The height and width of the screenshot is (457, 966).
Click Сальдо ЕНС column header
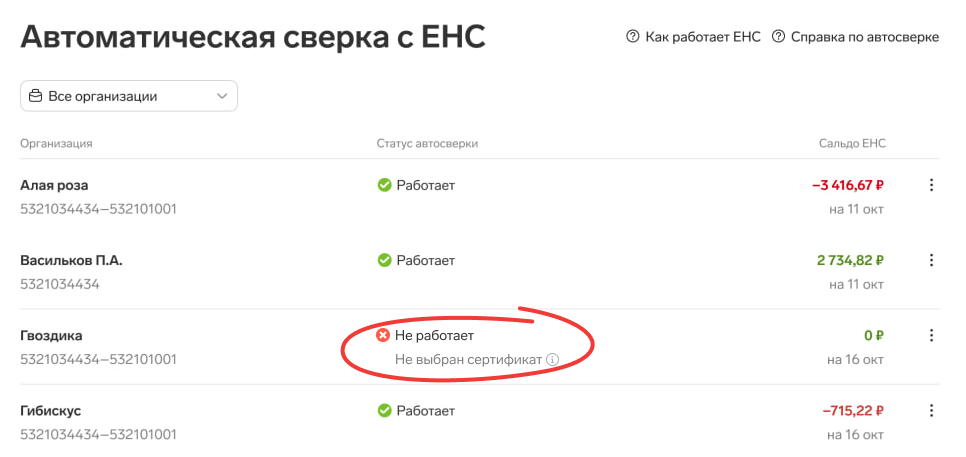tap(852, 144)
